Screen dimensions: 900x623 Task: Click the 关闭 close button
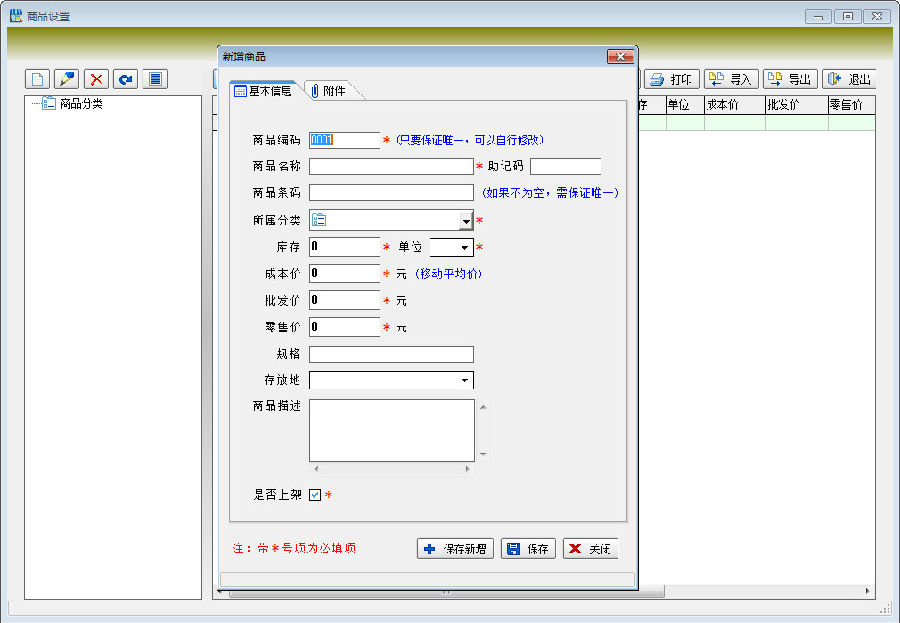[590, 548]
